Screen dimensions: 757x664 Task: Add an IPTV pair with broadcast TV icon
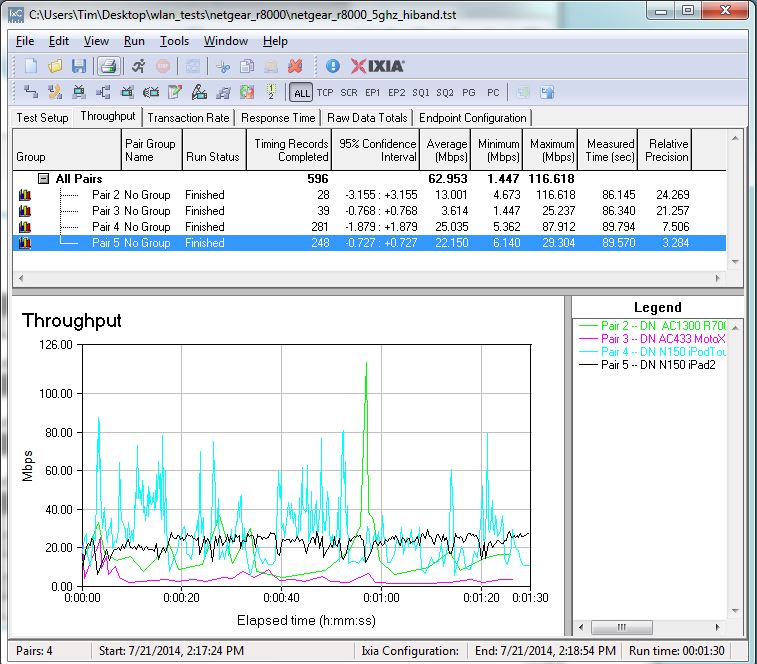click(x=151, y=92)
